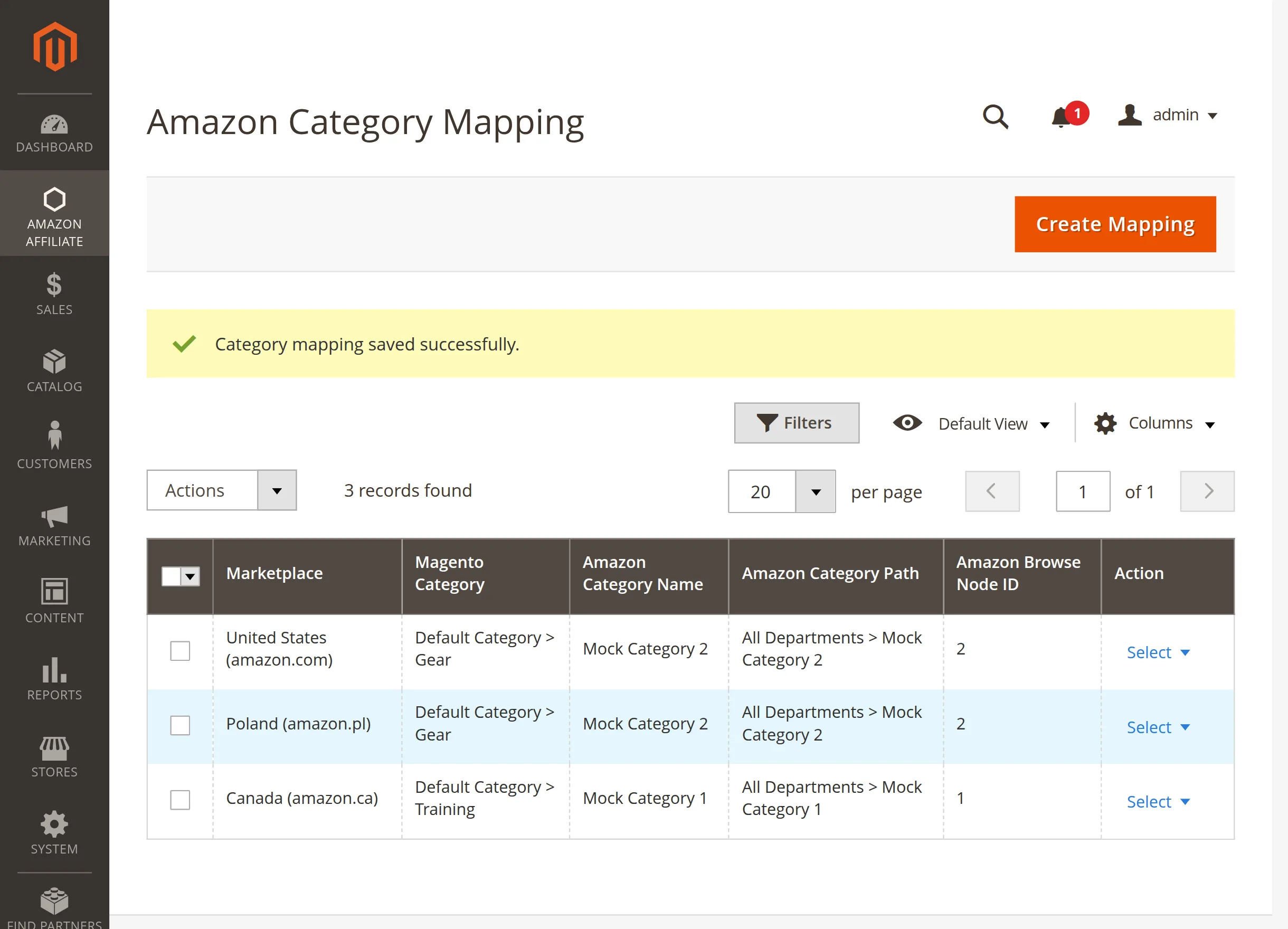Go to the previous page arrow
The image size is (1288, 929).
(x=992, y=491)
